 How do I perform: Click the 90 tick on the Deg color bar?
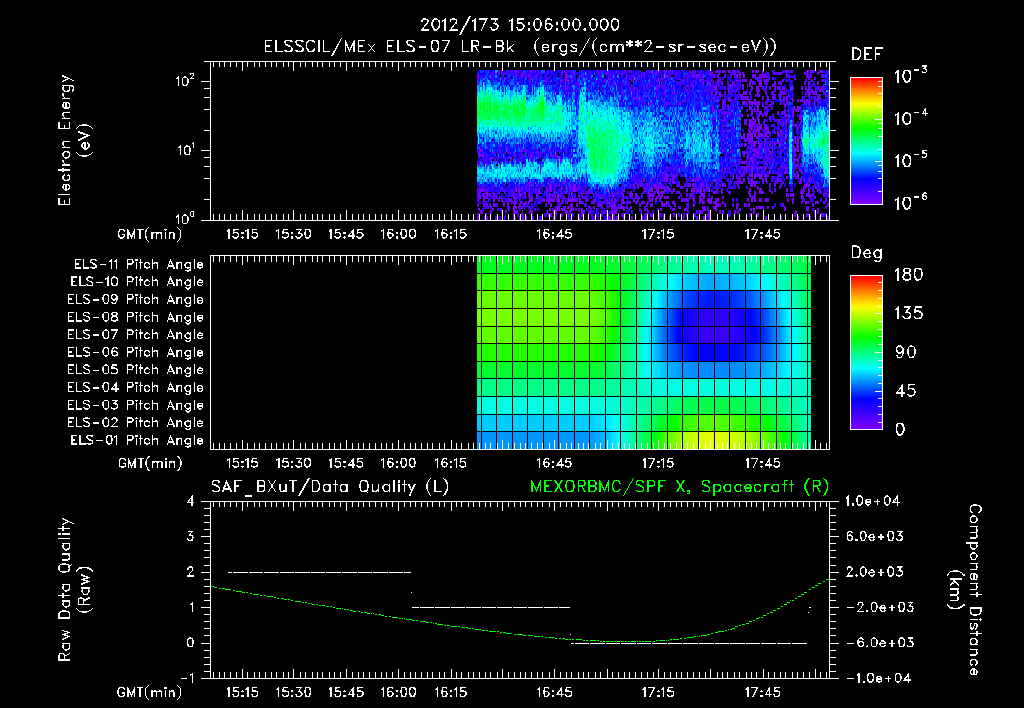click(x=905, y=353)
